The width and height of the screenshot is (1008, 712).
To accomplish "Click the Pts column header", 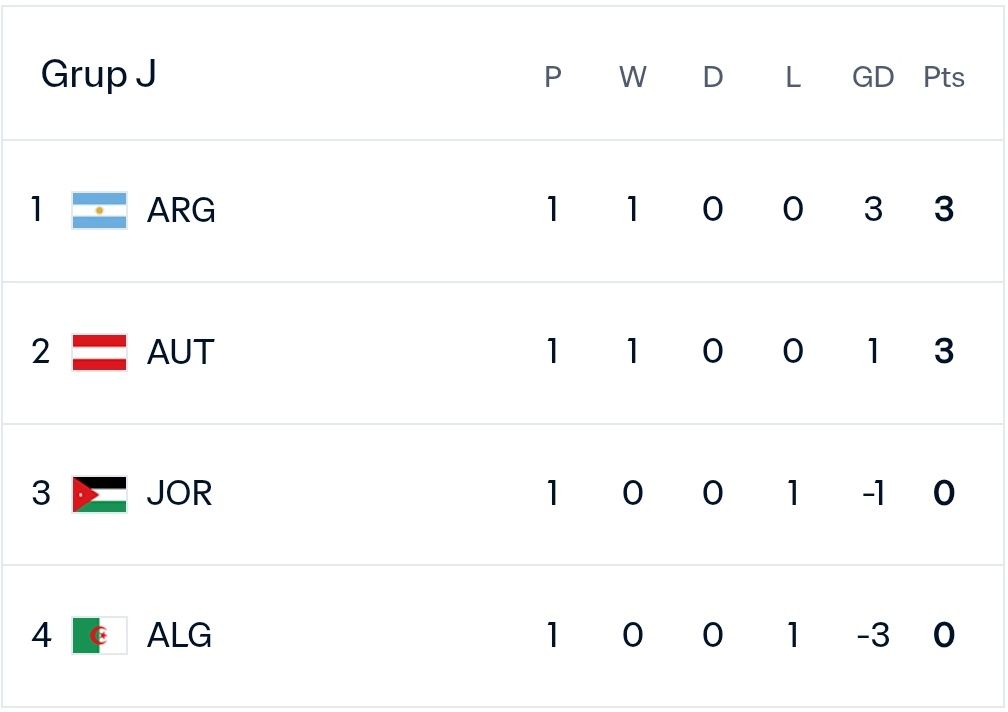I will 944,77.
